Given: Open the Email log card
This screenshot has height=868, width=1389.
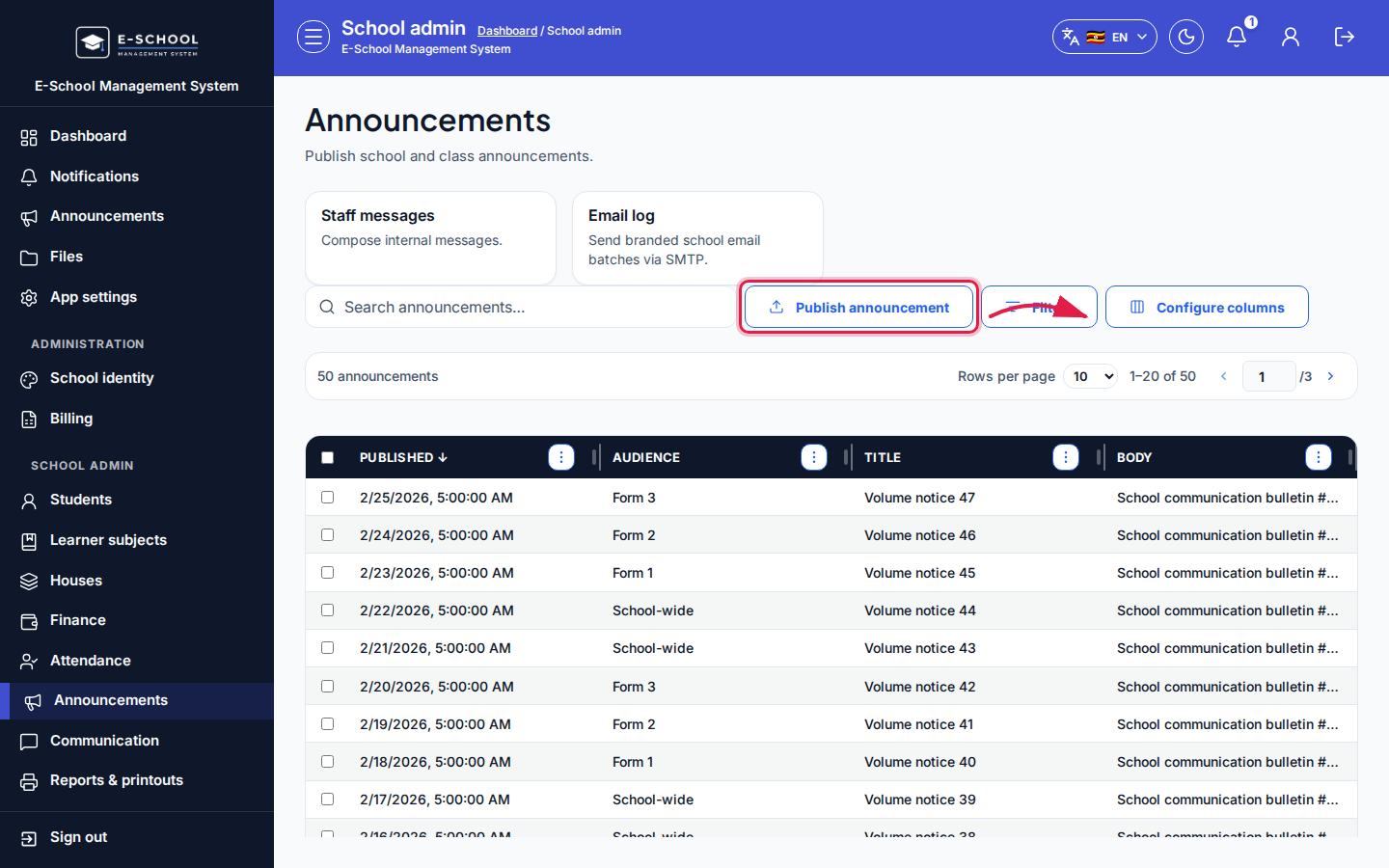Looking at the screenshot, I should (697, 237).
